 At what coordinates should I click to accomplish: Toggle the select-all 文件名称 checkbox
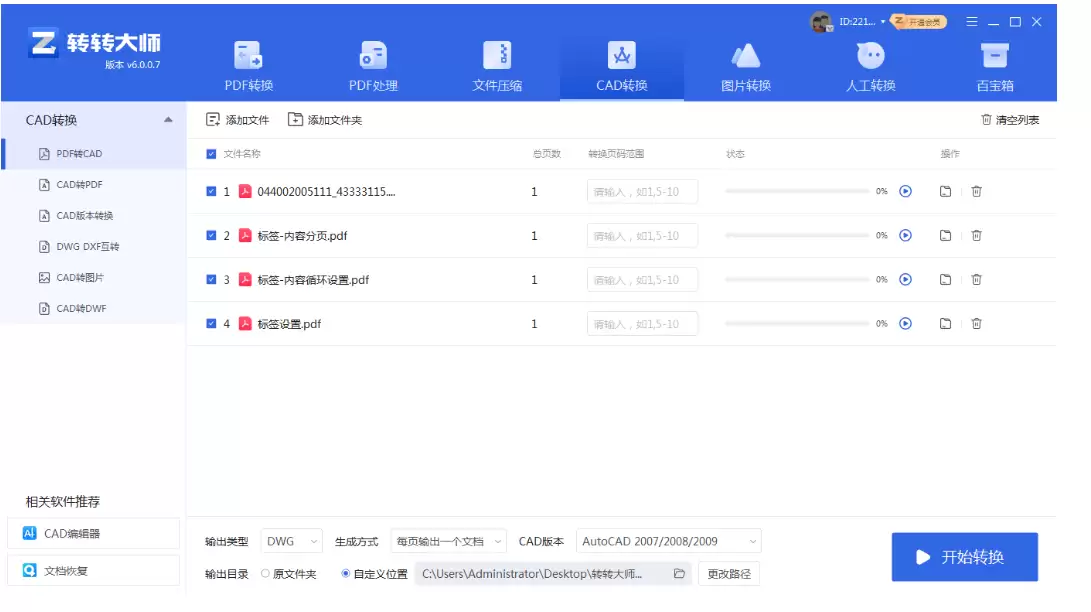tap(211, 154)
